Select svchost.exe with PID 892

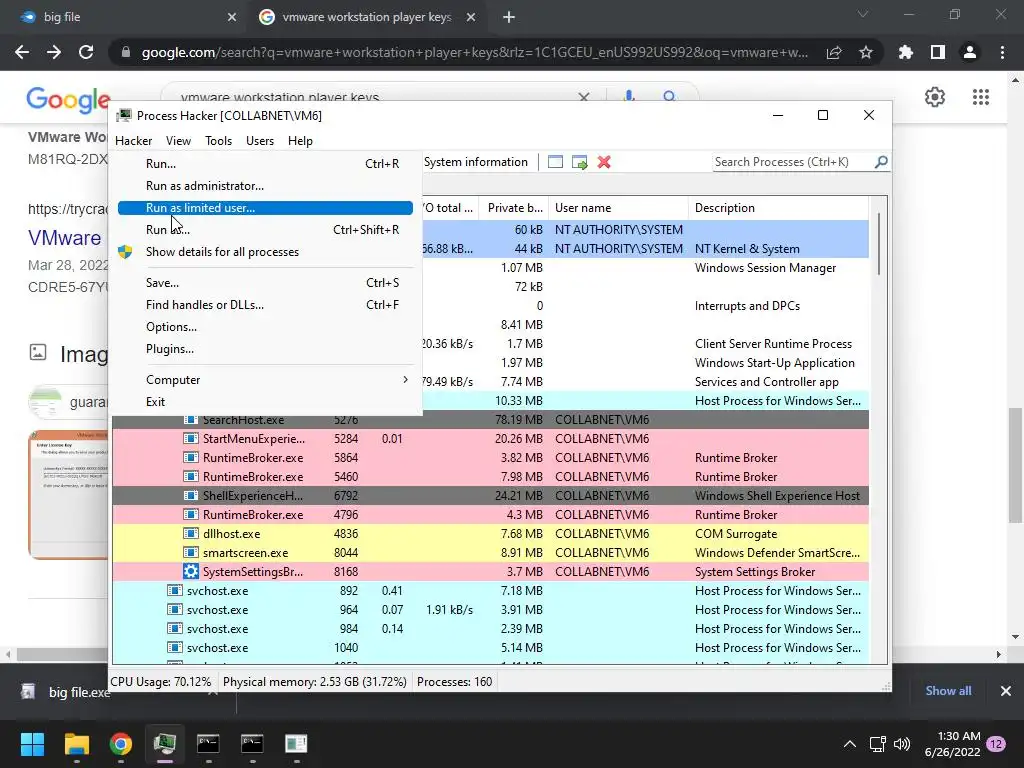[x=490, y=591]
